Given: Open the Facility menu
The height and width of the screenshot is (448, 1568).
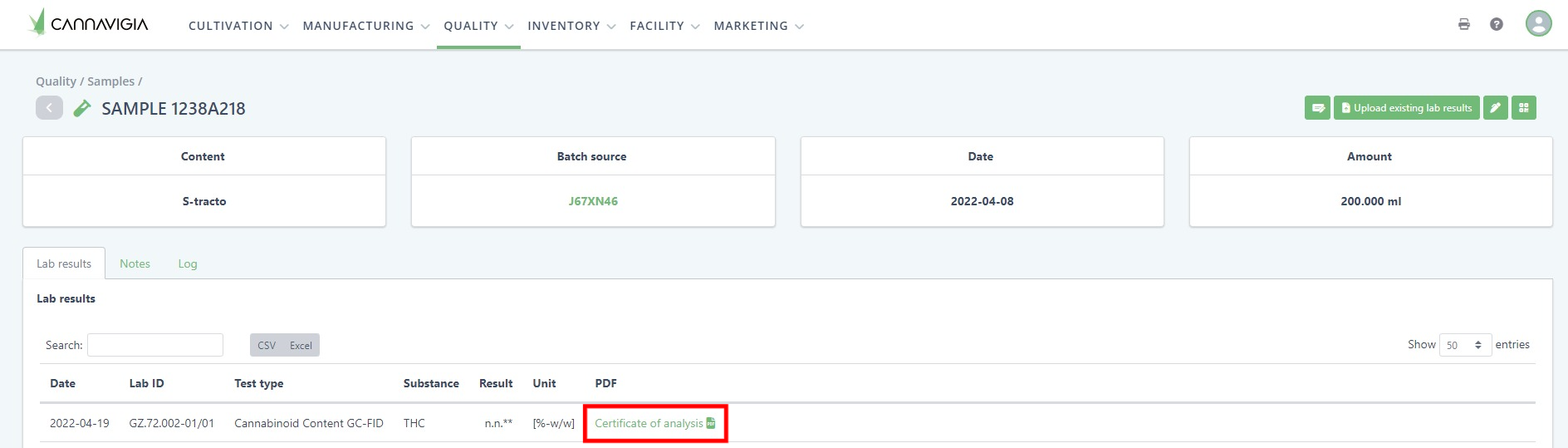Looking at the screenshot, I should point(664,26).
